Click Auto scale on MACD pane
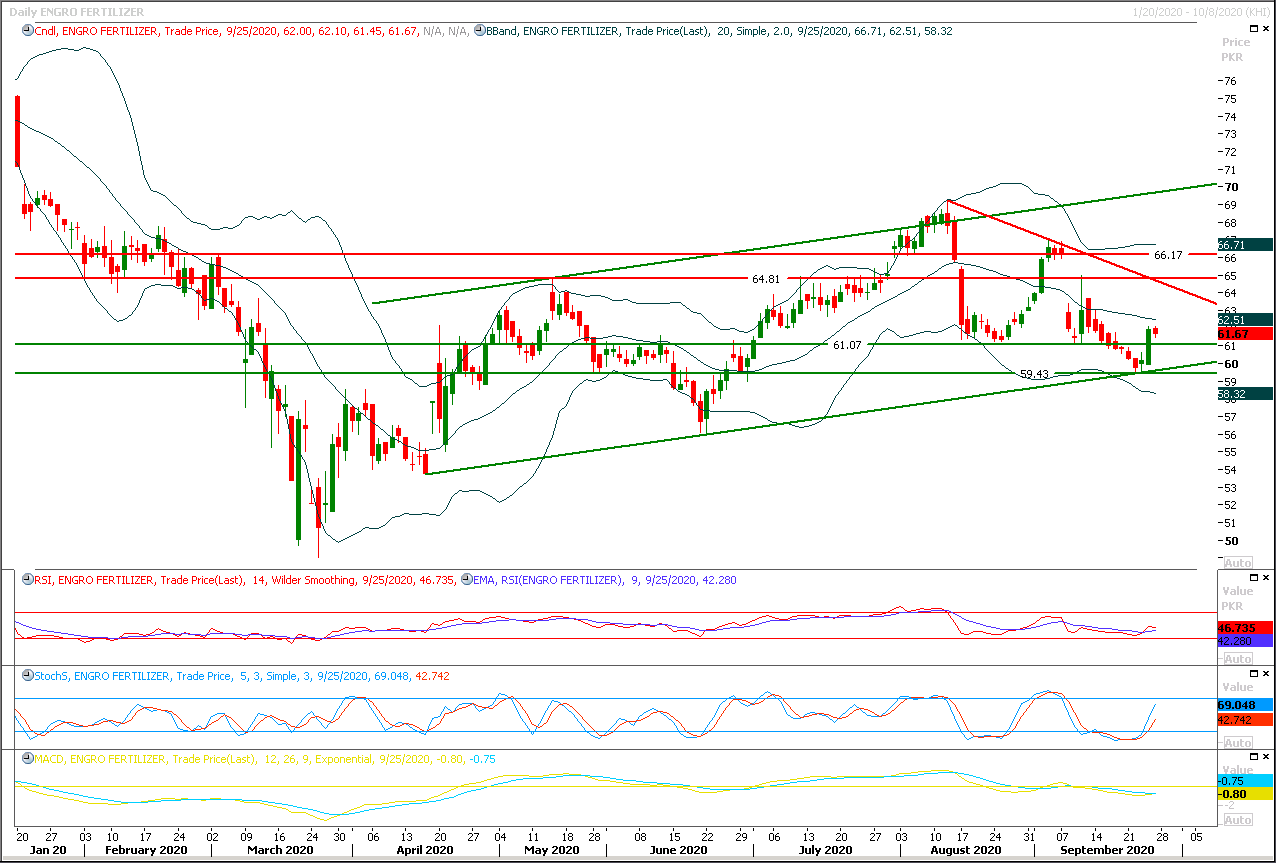This screenshot has height=863, width=1276. 1238,820
